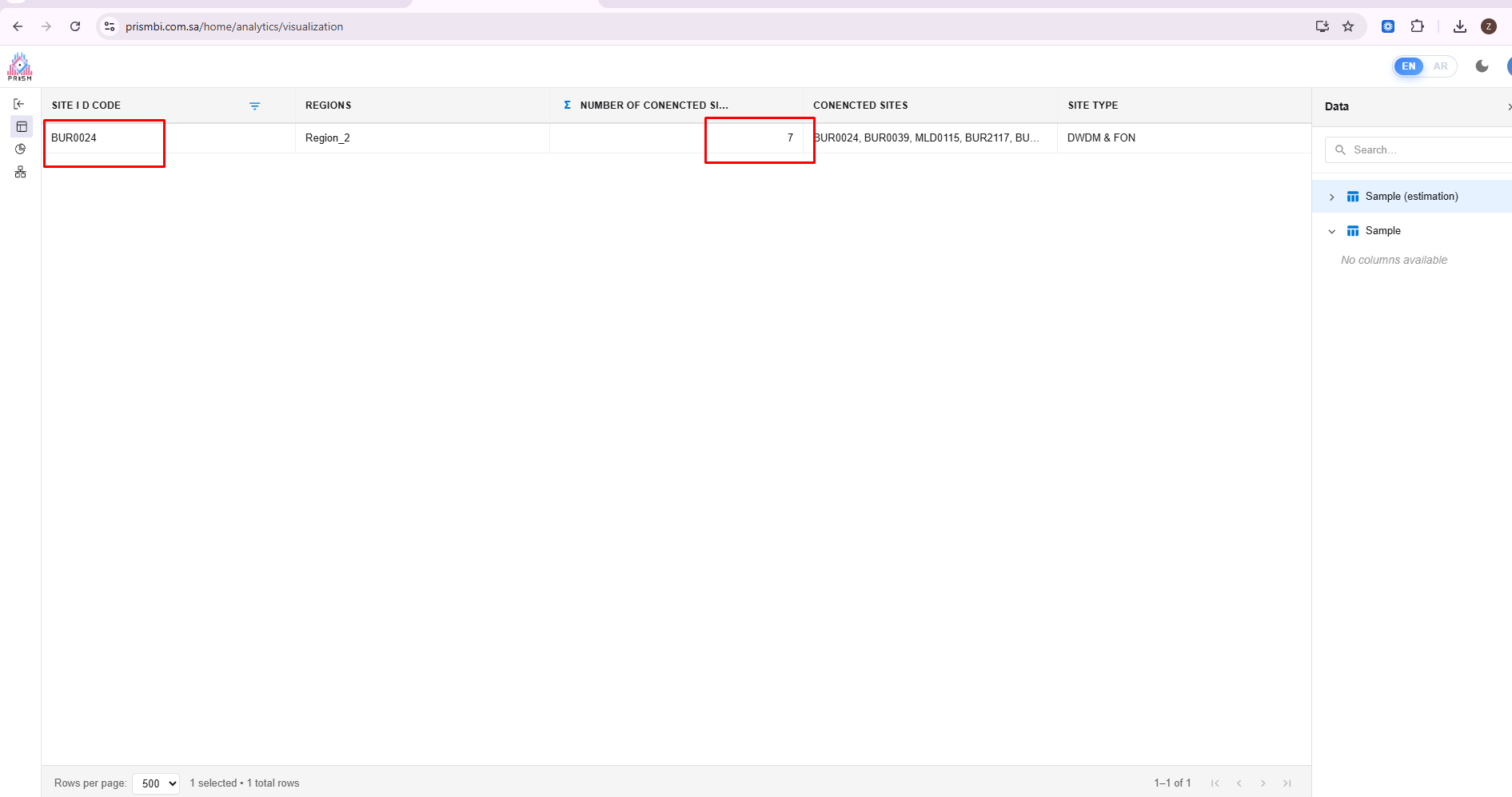Bookmark this page with the star icon

(x=1348, y=26)
